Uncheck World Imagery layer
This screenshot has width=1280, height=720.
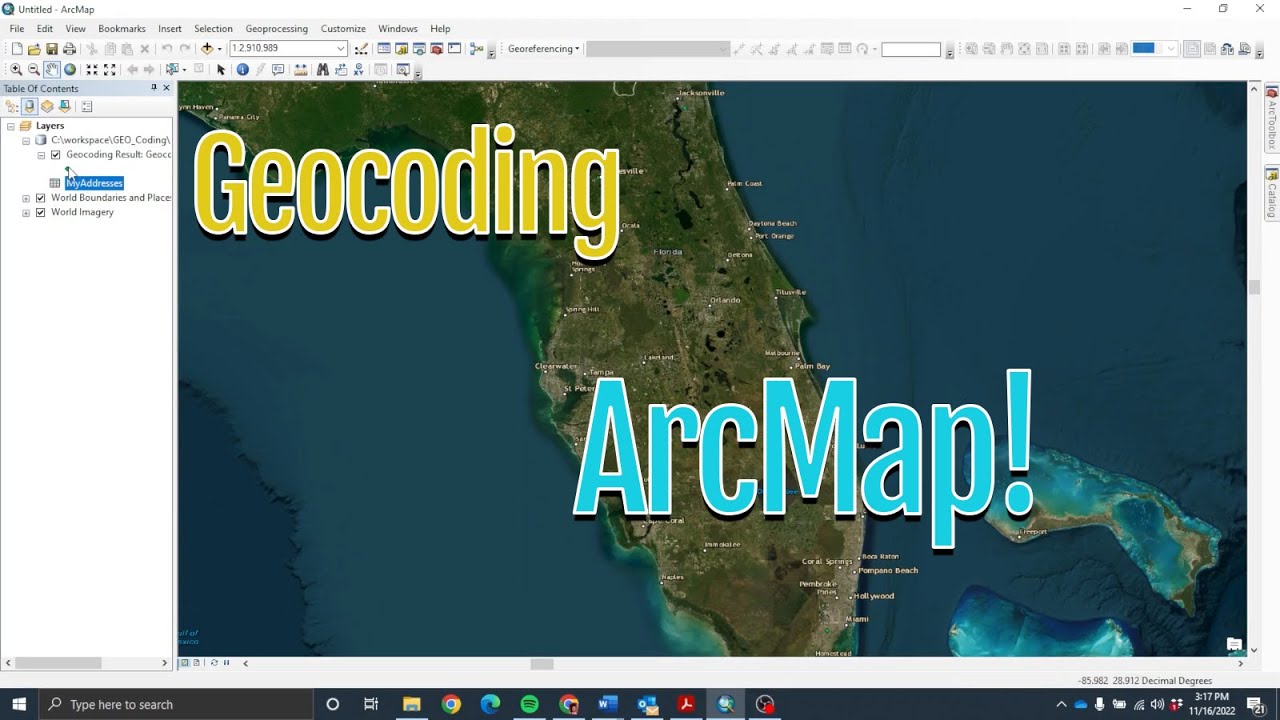41,212
